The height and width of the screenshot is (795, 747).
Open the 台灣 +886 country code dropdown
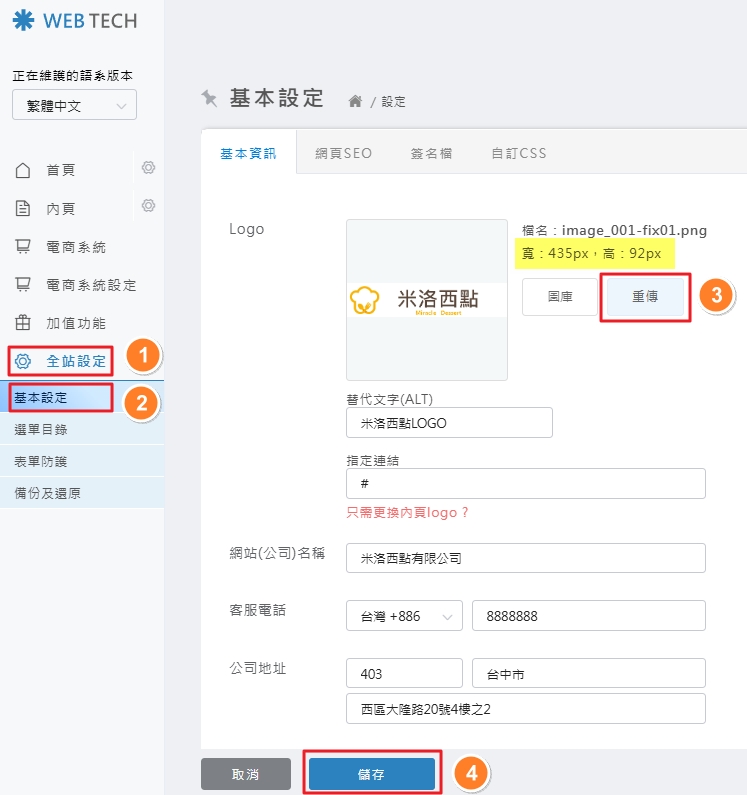(404, 616)
